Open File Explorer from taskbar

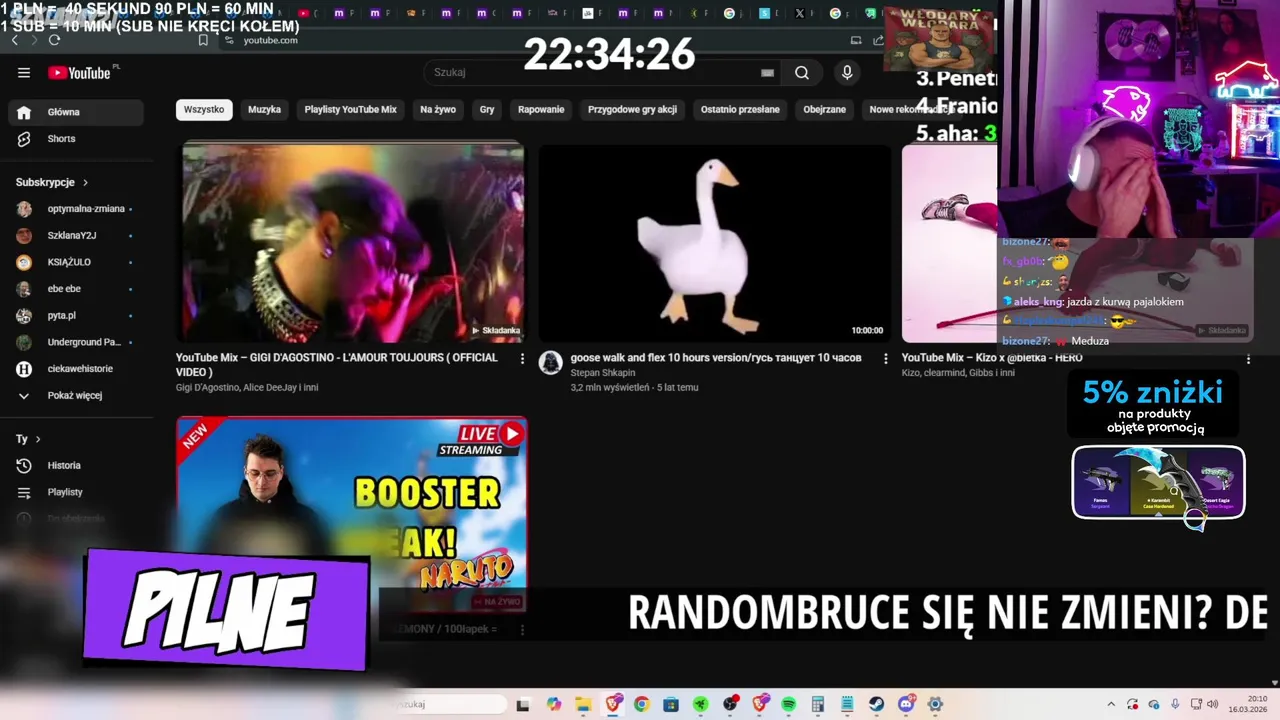coord(583,705)
